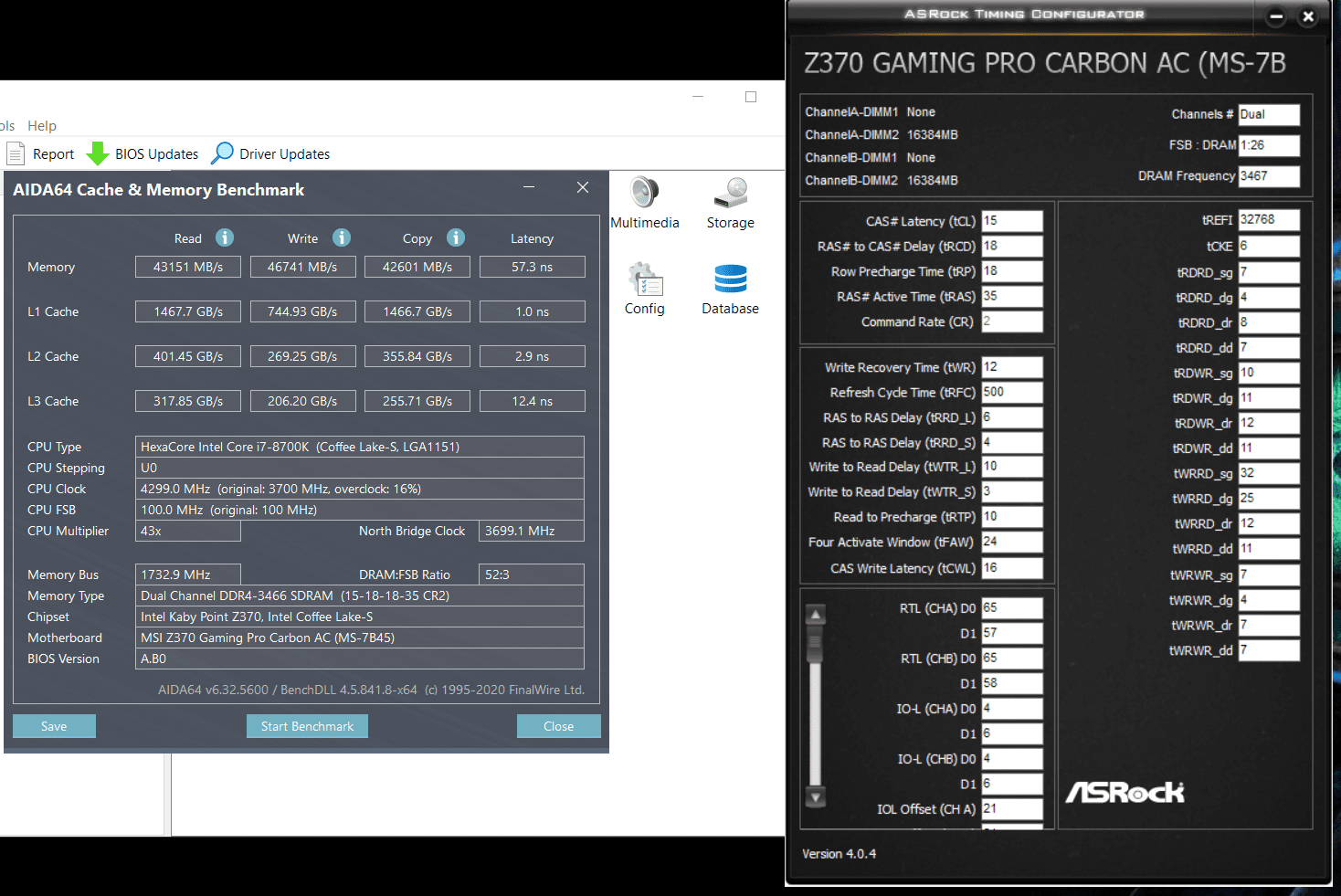
Task: Click the CPU Type value HexaCore Intel Core i7-8700K
Action: coord(360,447)
